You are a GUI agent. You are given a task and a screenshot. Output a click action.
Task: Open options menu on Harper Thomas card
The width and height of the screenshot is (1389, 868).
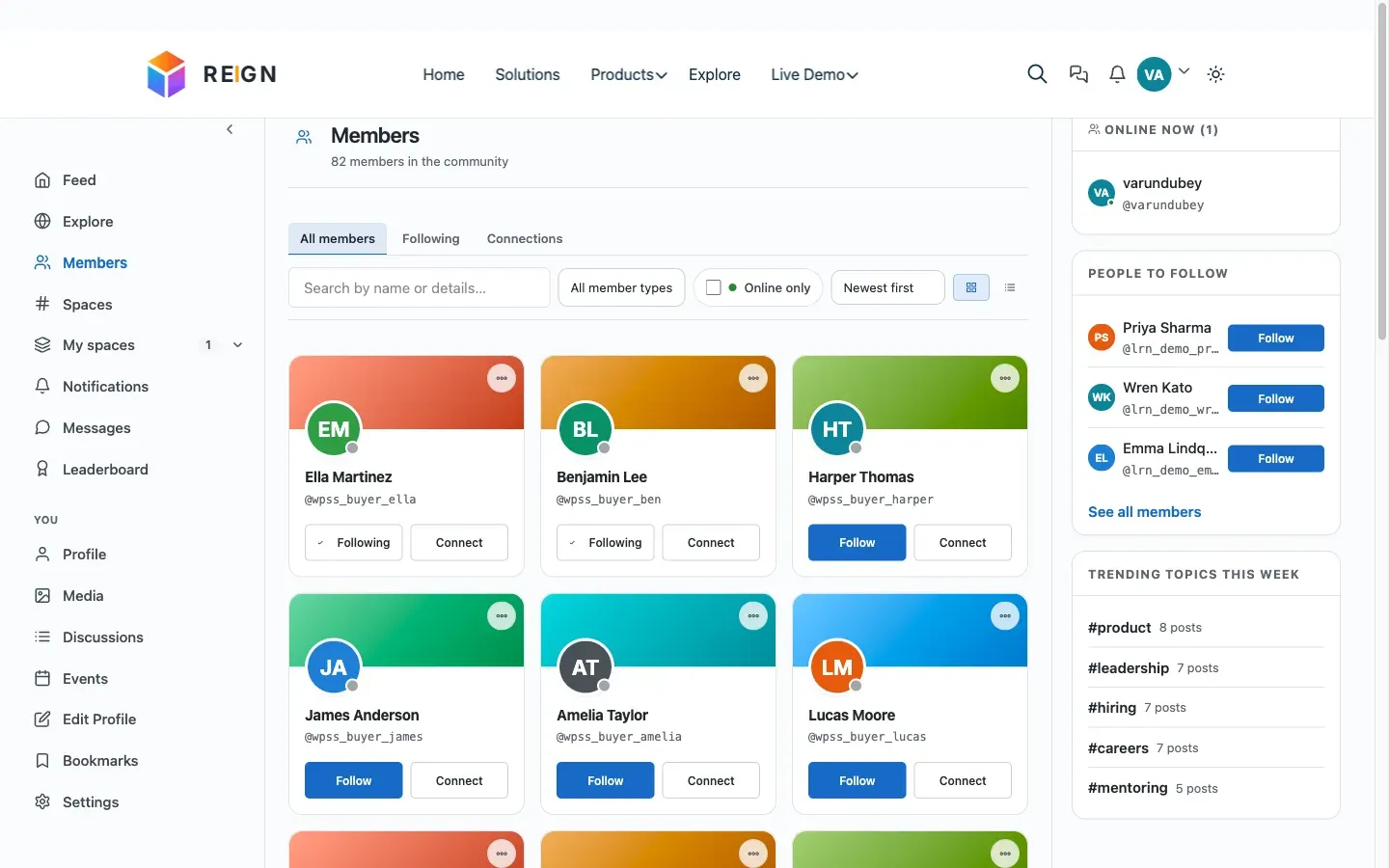tap(1005, 378)
